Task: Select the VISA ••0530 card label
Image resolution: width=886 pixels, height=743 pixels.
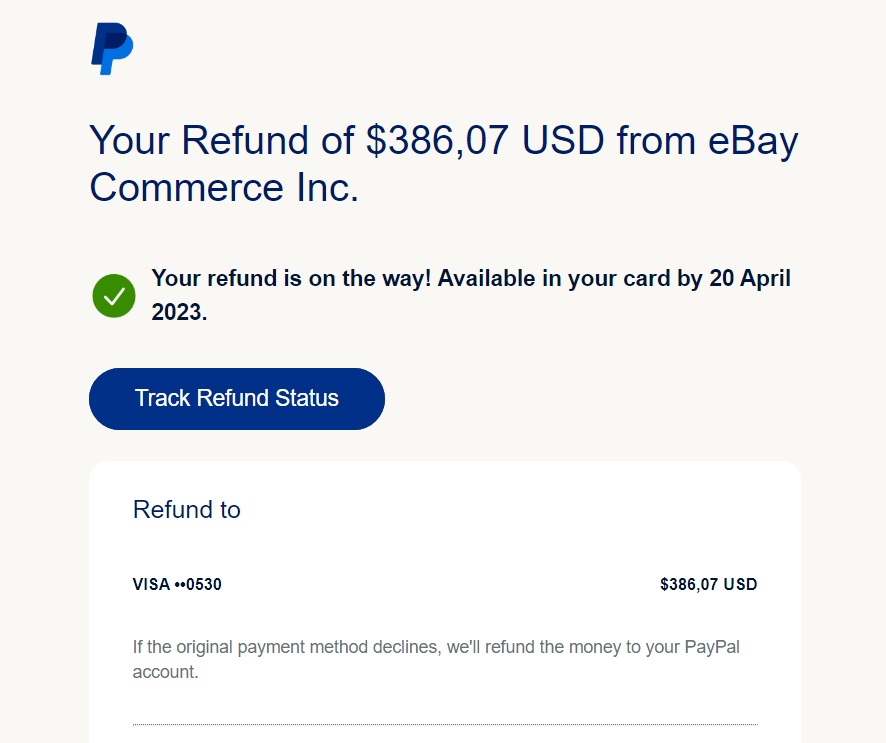Action: point(177,584)
